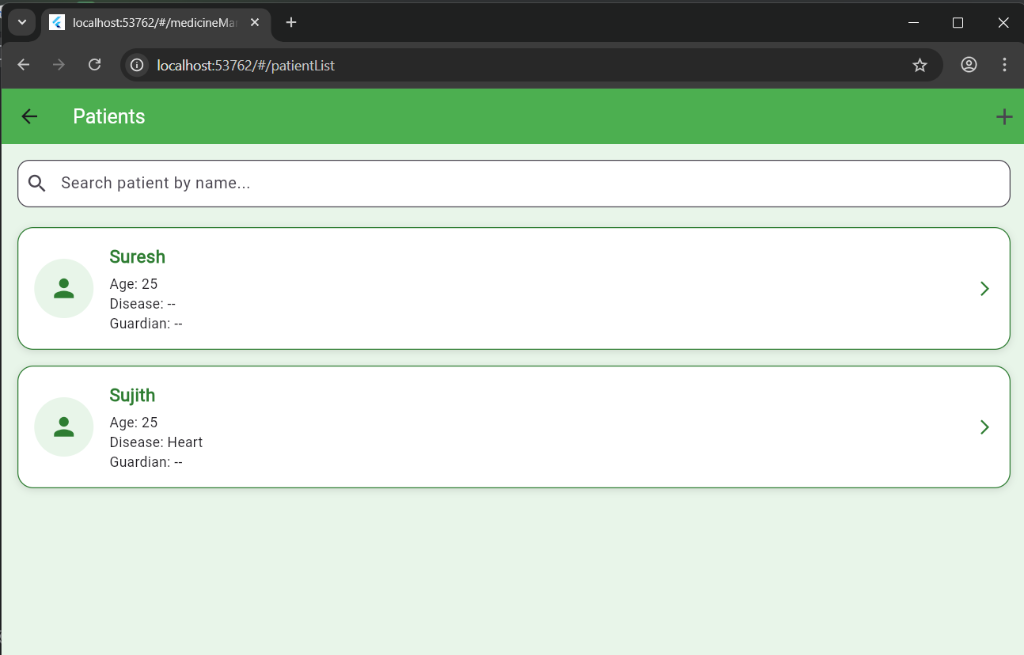This screenshot has height=655, width=1024.
Task: Focus the Search patient by name field
Action: [513, 184]
